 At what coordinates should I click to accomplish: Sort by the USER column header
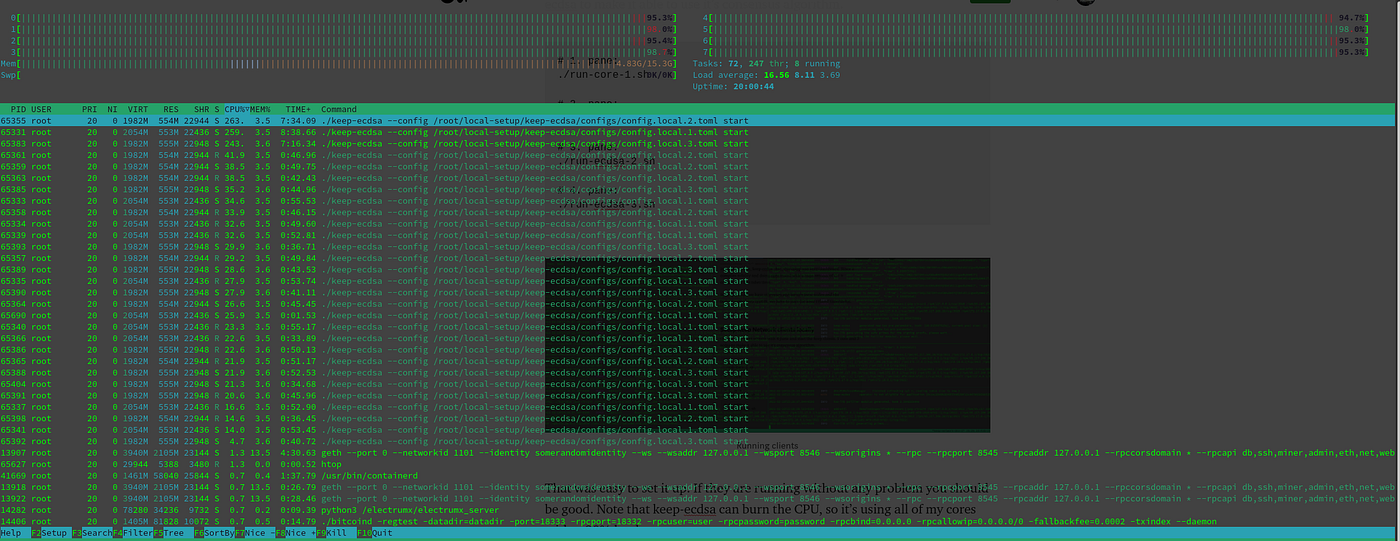(42, 108)
